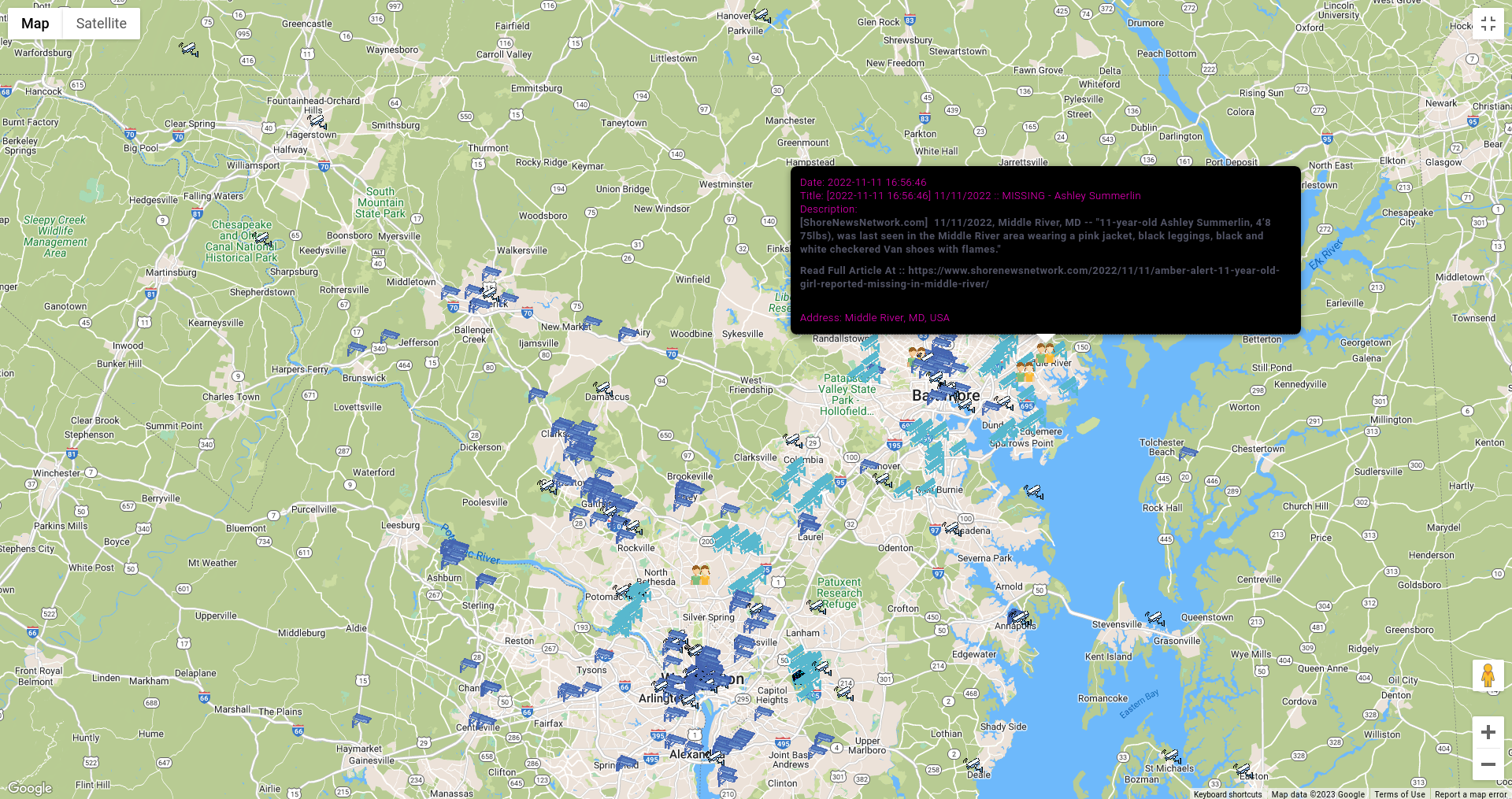The width and height of the screenshot is (1512, 799).
Task: Click blue camera marker above Sterling
Action: point(486,581)
